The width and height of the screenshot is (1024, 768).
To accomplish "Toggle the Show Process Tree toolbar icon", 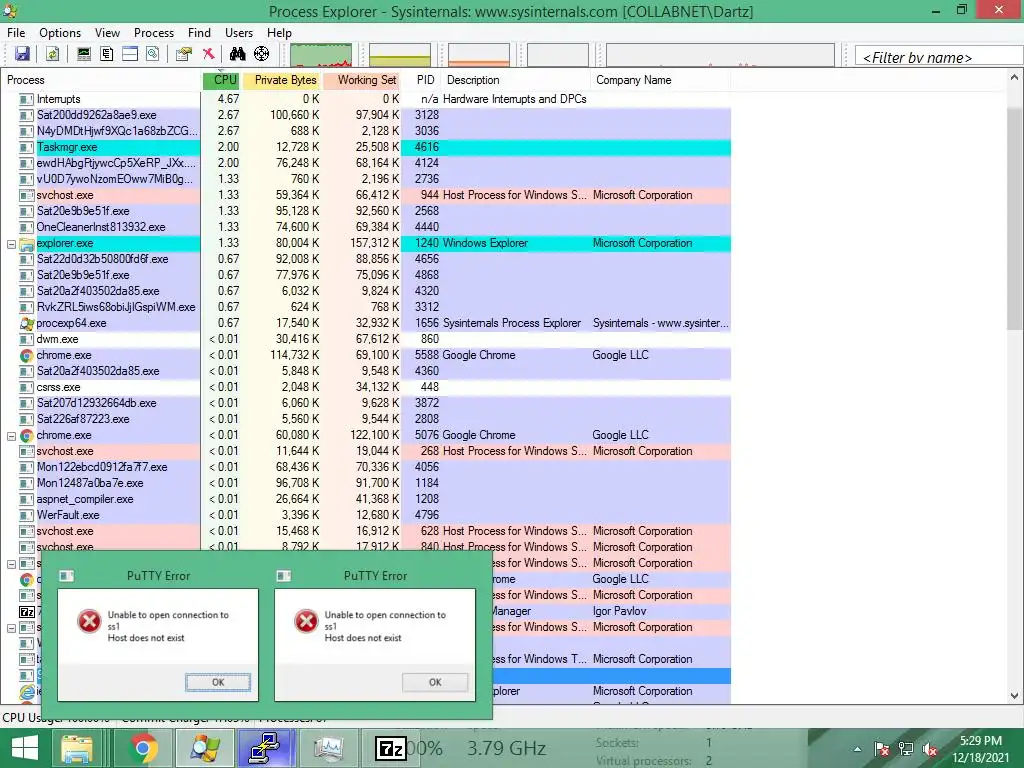I will 106,54.
